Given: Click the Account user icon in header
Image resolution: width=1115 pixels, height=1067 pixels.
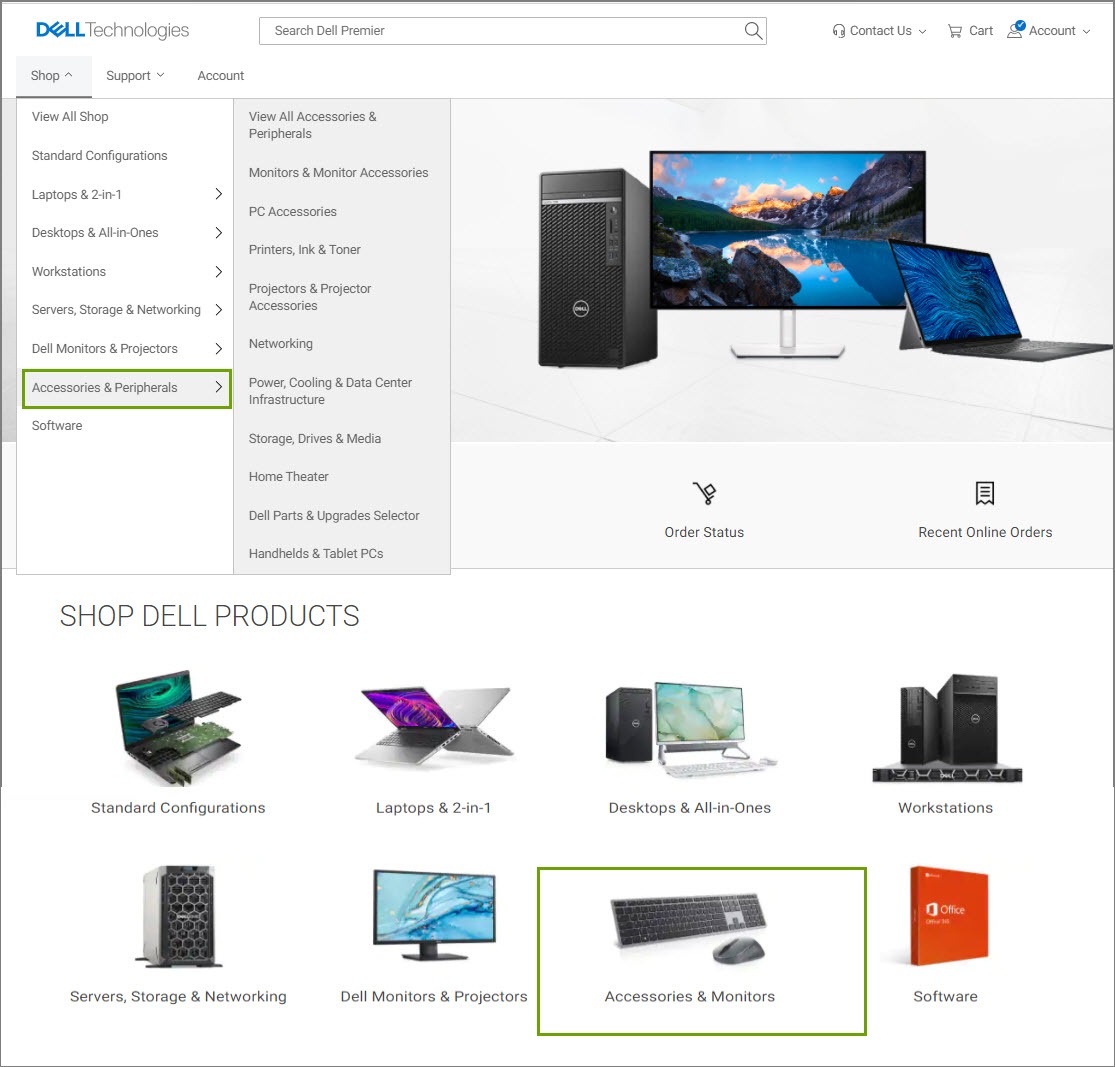Looking at the screenshot, I should (x=1015, y=30).
